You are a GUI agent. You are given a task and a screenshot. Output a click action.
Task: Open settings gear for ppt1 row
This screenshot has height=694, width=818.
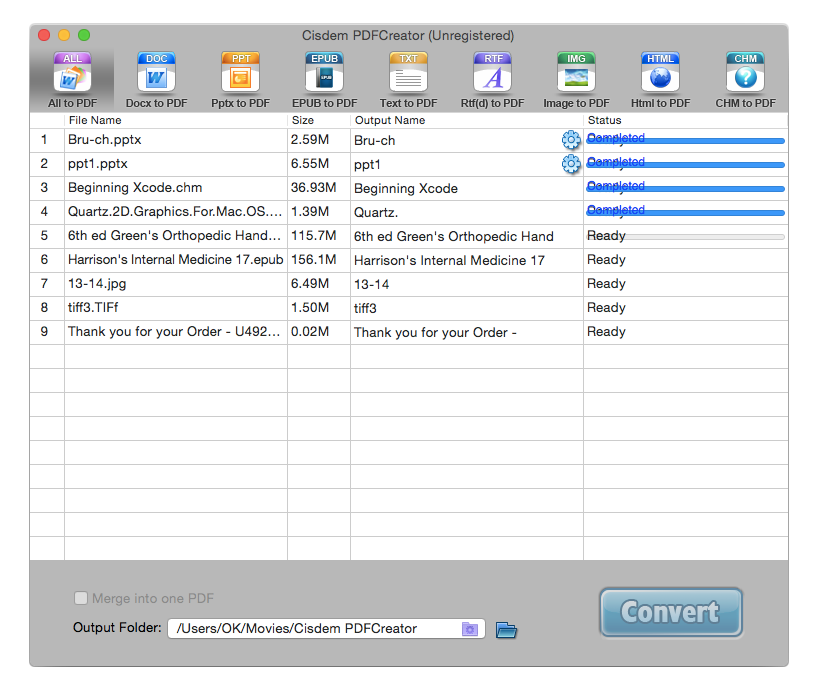pos(571,164)
